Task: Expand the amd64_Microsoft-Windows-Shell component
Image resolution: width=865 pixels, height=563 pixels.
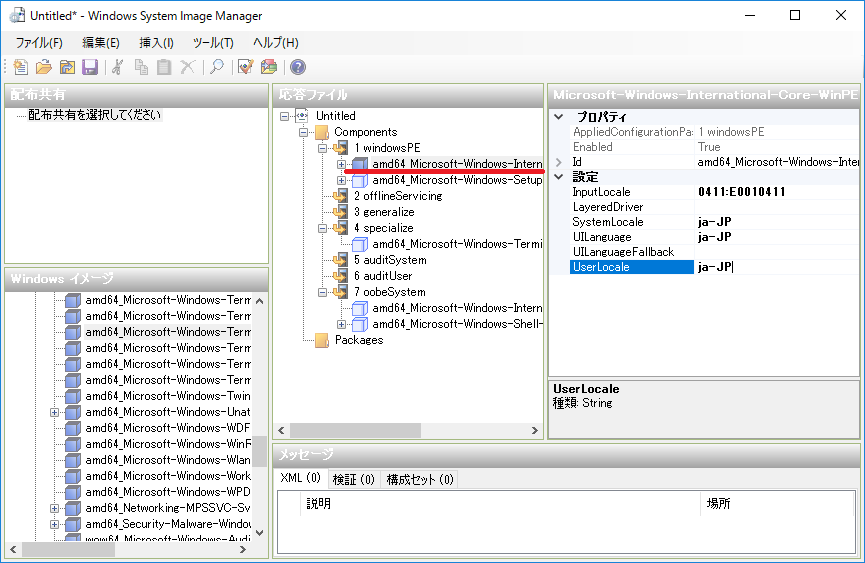Action: [341, 324]
